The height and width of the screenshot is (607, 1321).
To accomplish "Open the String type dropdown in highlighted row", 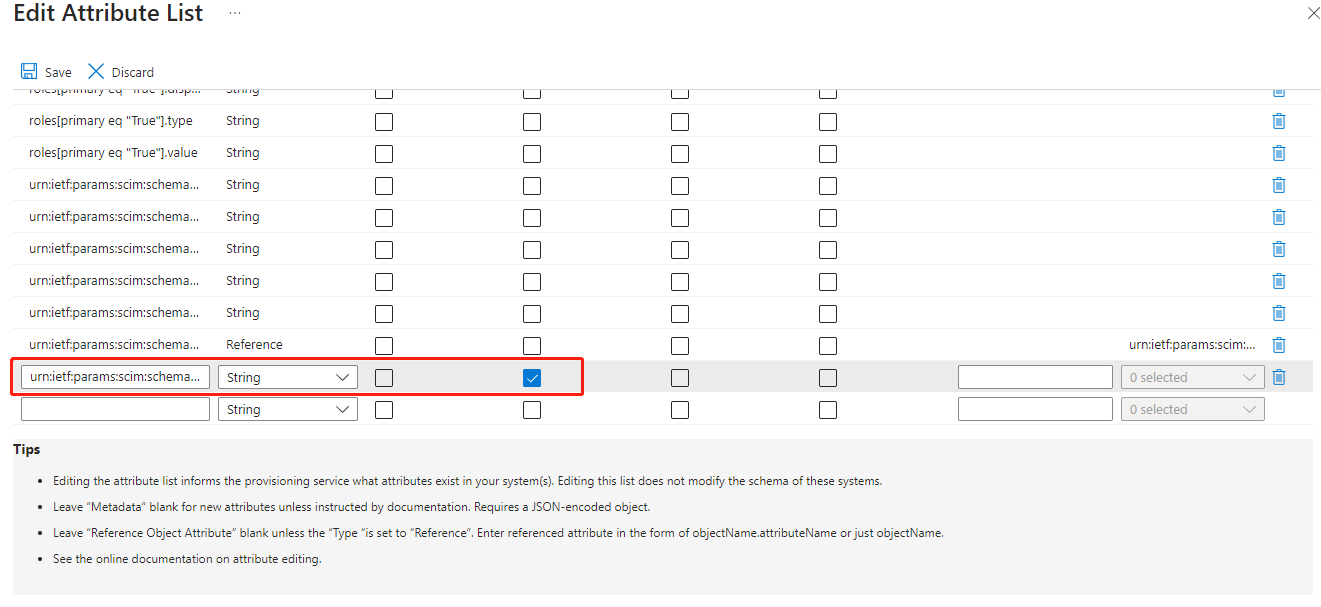I will 288,377.
